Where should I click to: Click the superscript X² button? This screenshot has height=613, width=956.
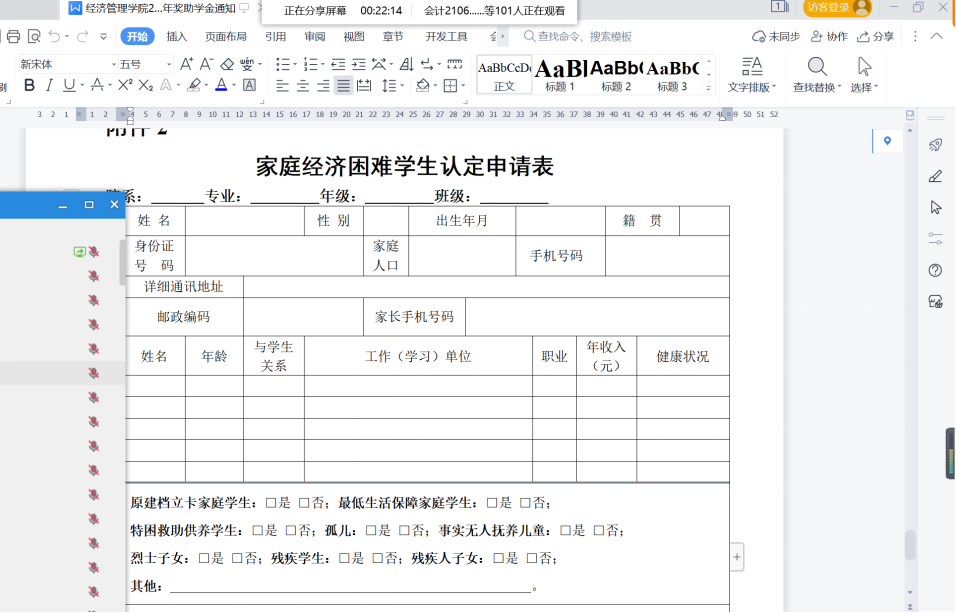click(125, 86)
